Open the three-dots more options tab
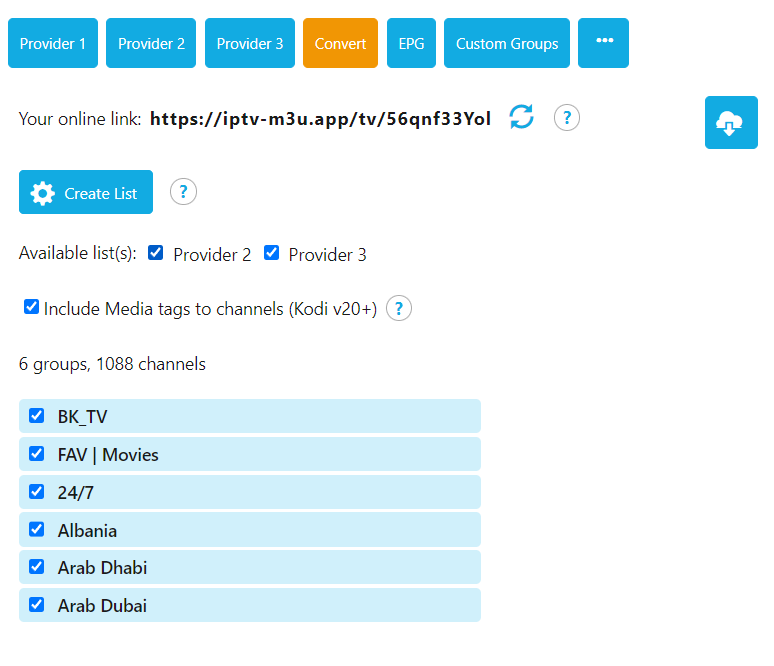Screen dimensions: 774x666 pyautogui.click(x=603, y=43)
